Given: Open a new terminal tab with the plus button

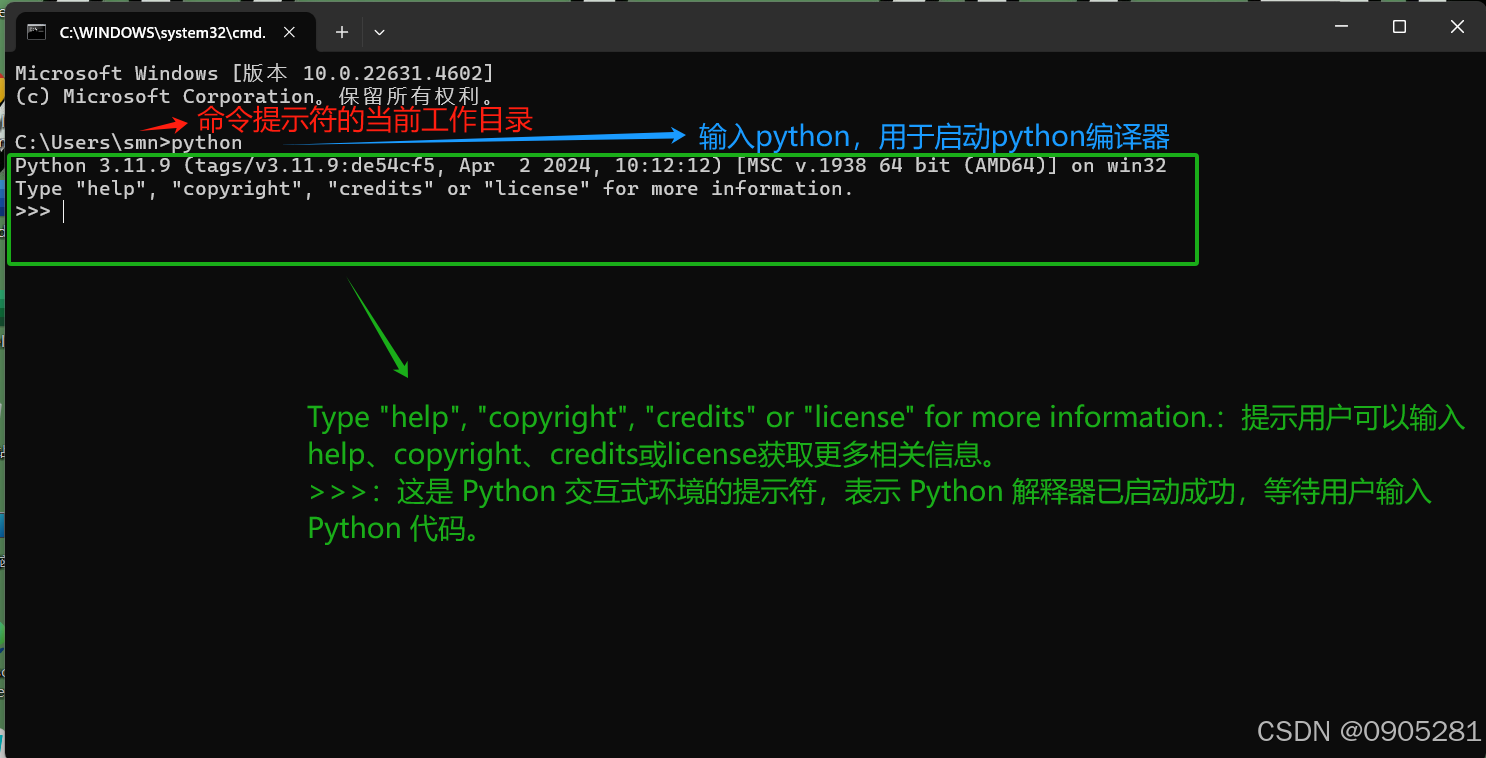Looking at the screenshot, I should 341,32.
